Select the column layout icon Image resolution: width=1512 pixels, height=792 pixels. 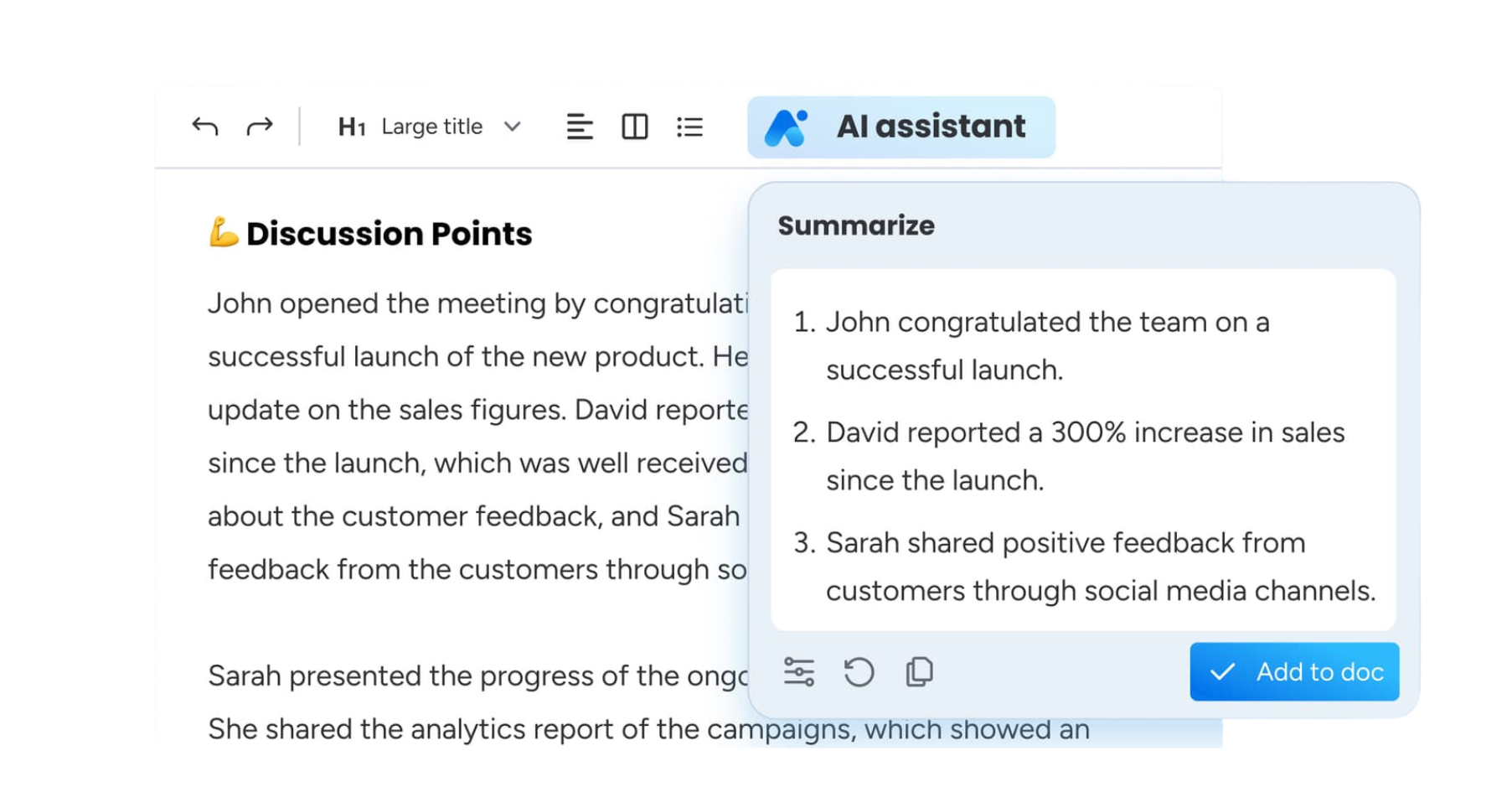coord(635,127)
